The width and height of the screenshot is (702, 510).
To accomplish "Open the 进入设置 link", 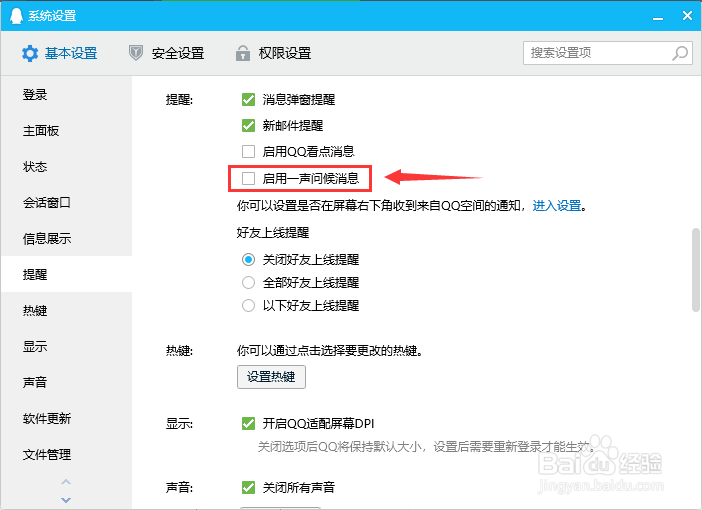I will (556, 206).
